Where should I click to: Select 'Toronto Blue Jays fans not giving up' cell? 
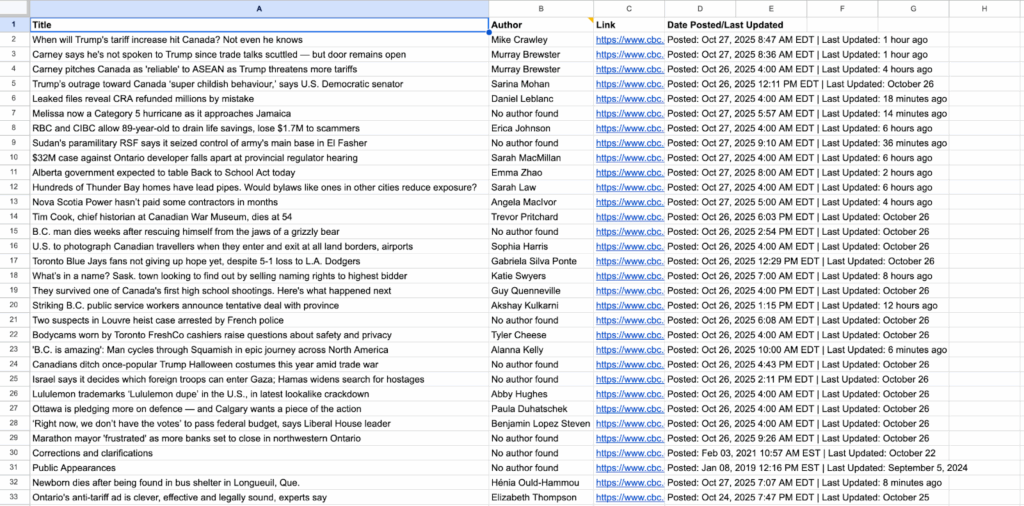(259, 261)
